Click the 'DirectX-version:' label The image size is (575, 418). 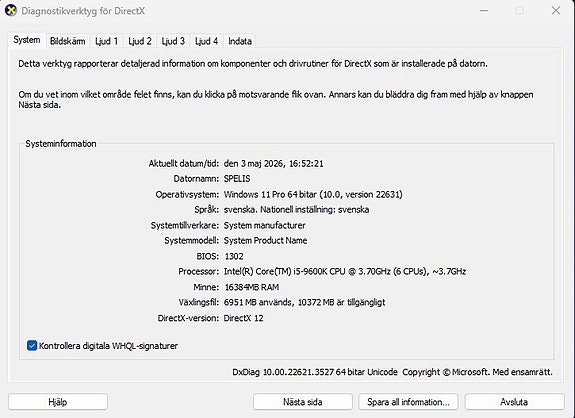point(188,318)
